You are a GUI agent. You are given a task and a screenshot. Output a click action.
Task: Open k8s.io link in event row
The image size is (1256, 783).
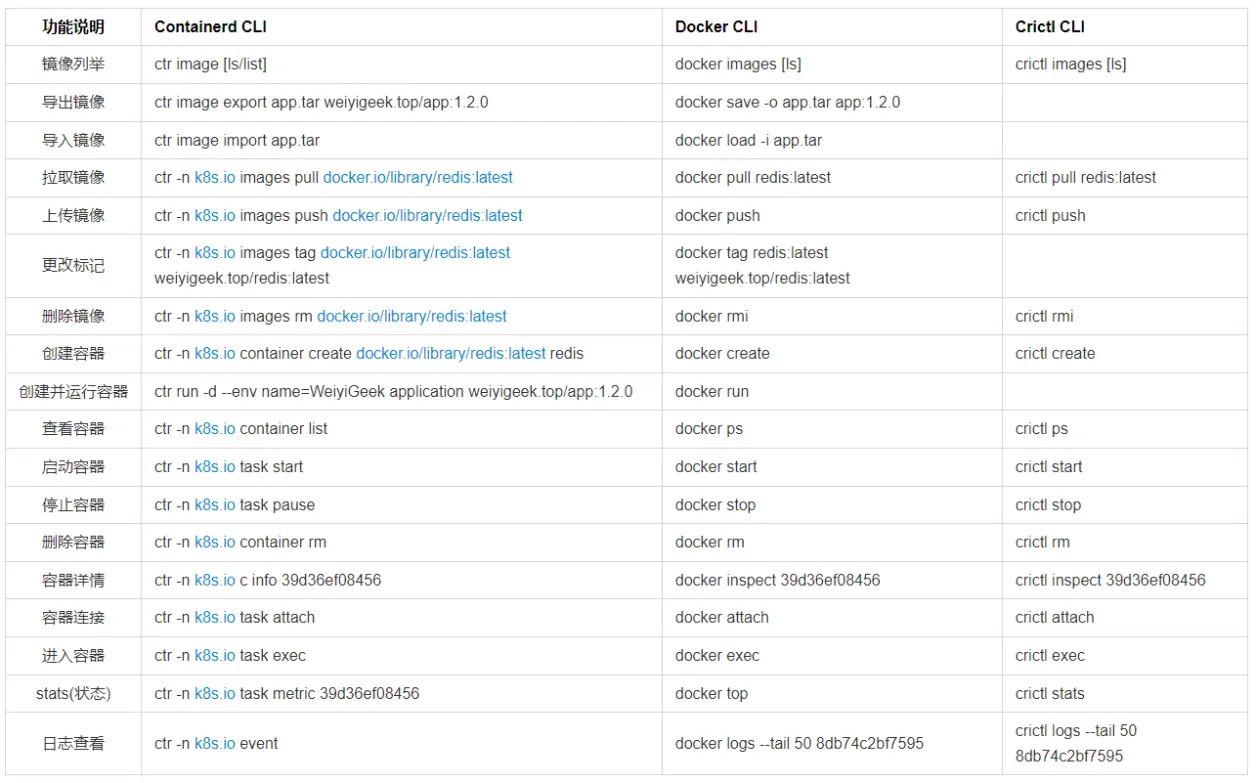tap(215, 744)
